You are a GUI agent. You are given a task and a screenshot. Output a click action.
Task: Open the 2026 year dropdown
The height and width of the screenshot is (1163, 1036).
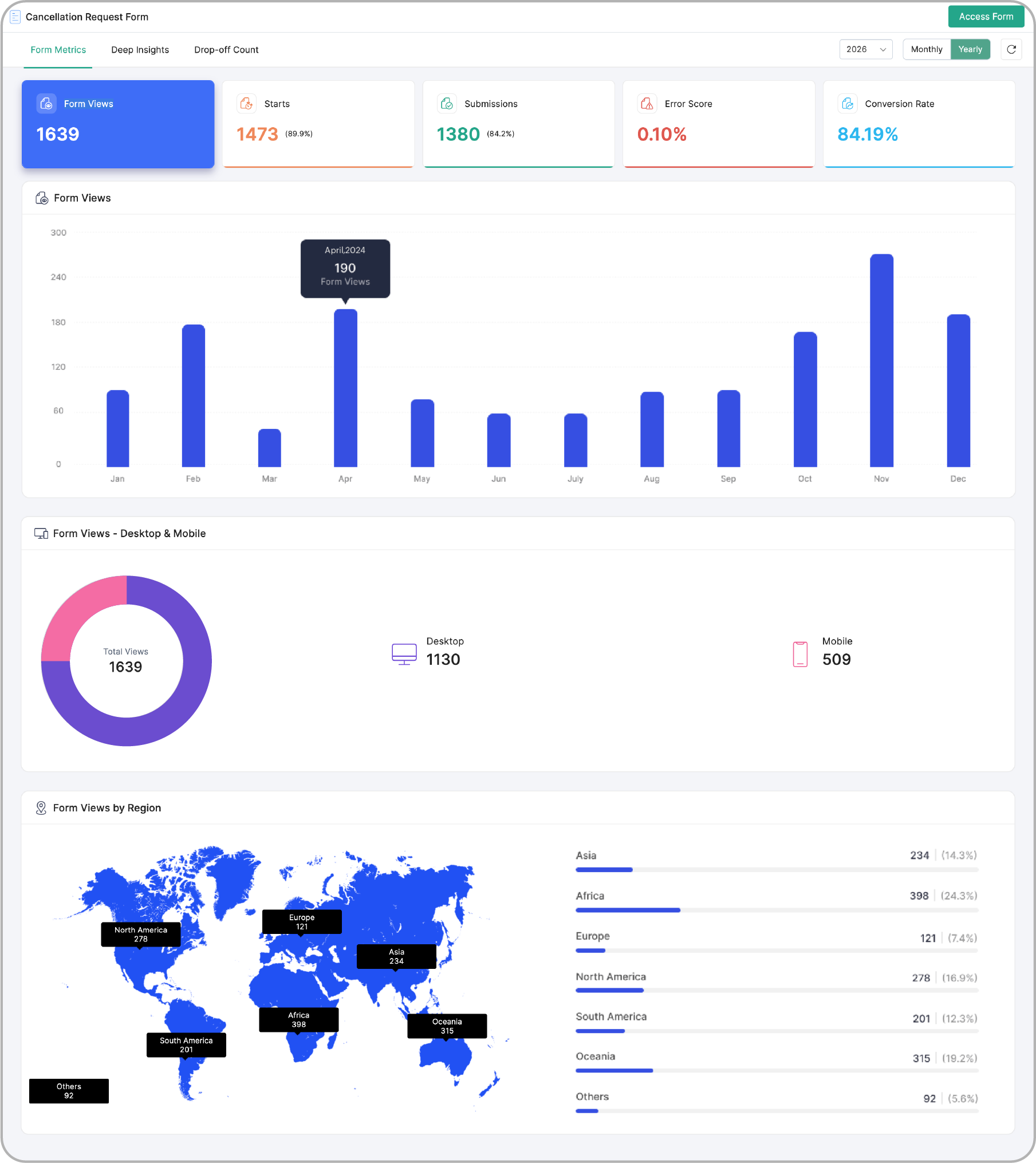[866, 49]
